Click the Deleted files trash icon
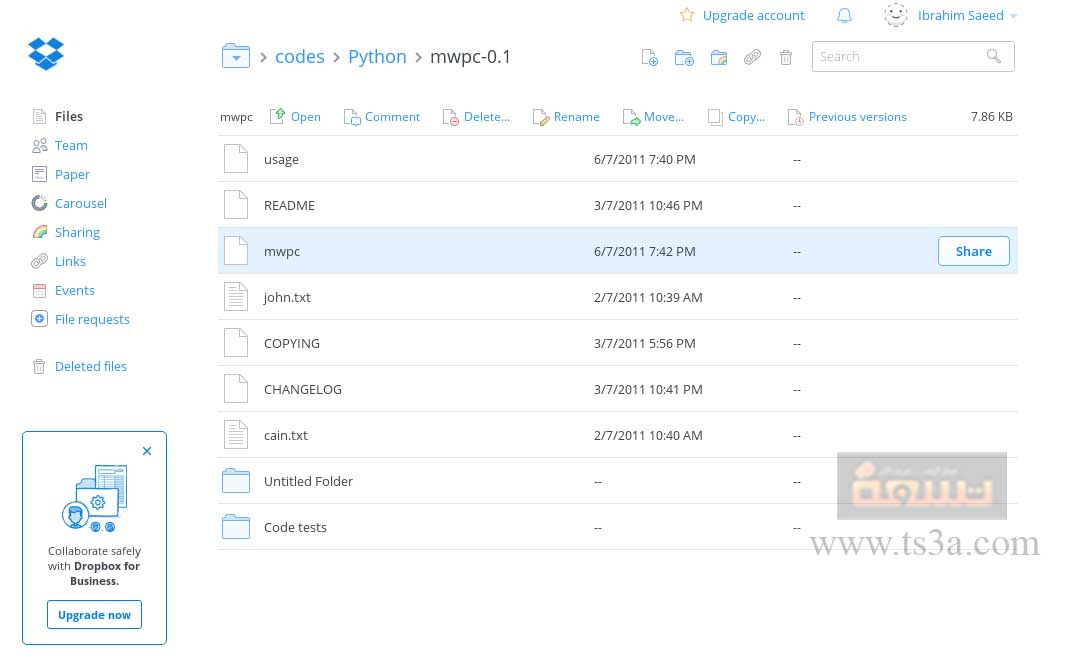1066x668 pixels. [39, 367]
